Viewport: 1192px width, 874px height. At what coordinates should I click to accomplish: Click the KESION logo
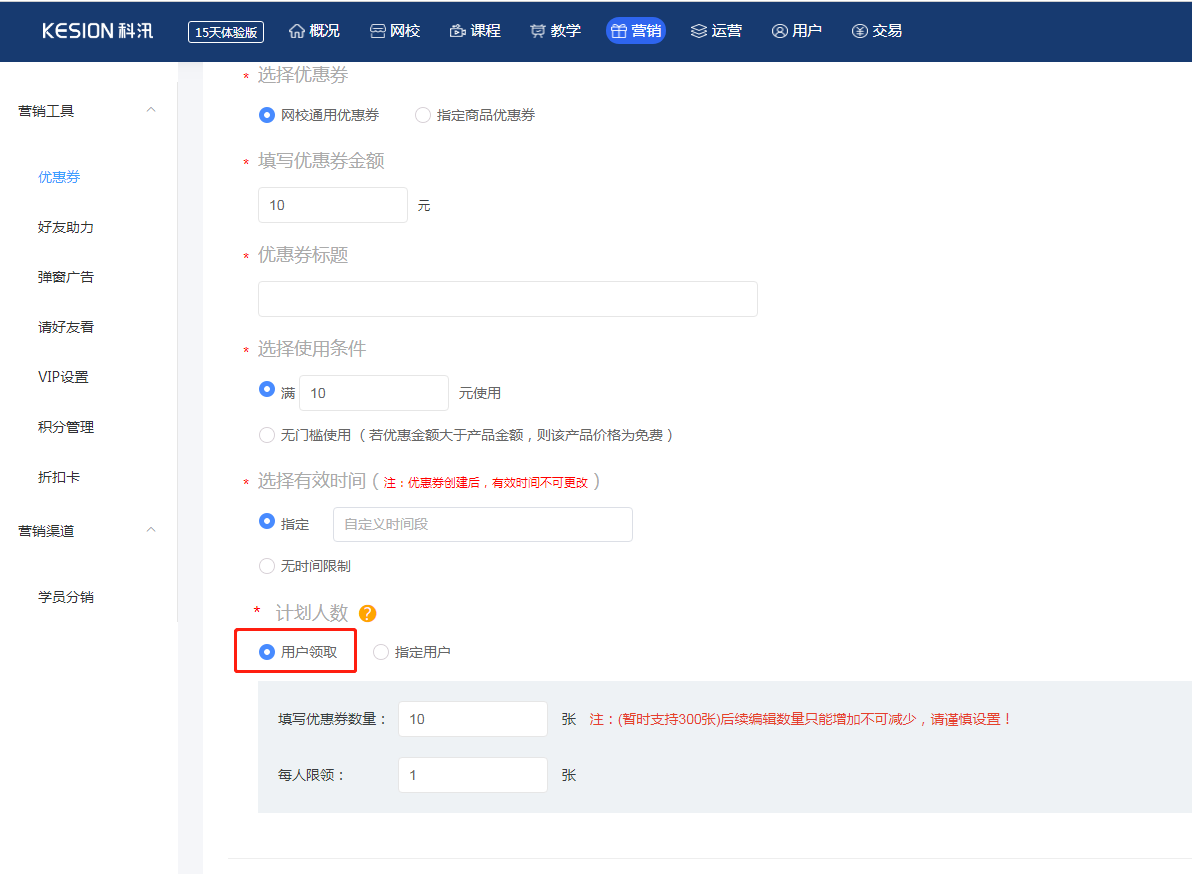coord(98,31)
